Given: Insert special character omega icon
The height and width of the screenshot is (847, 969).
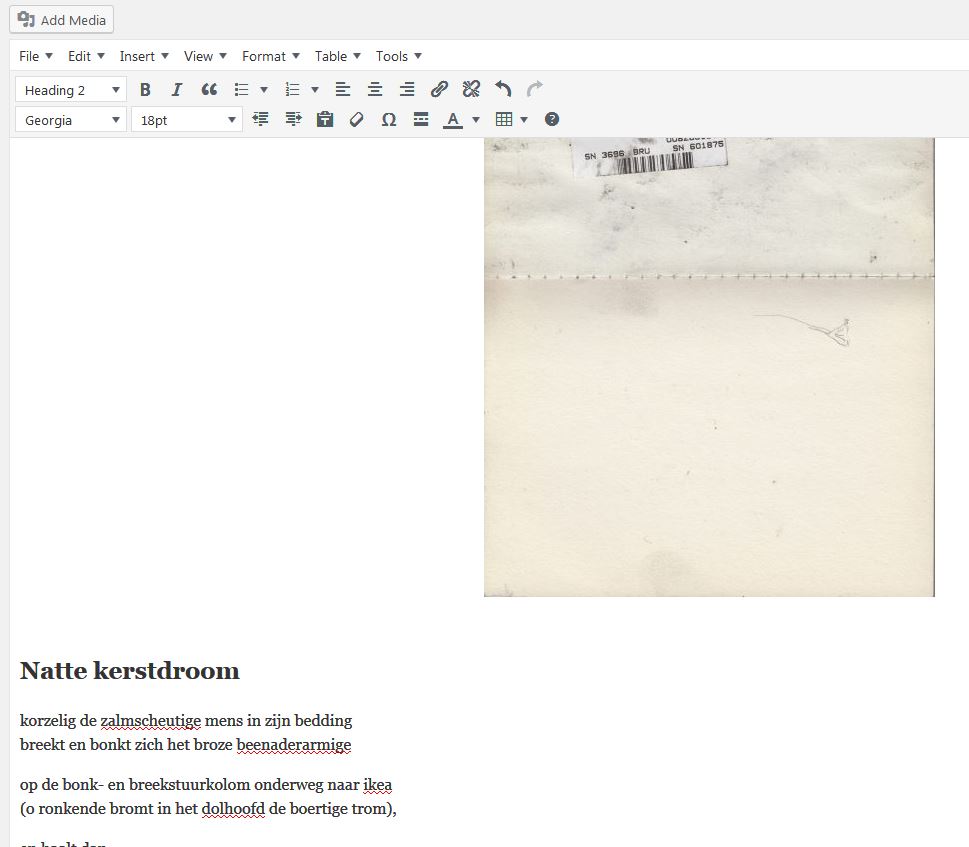Looking at the screenshot, I should click(389, 119).
